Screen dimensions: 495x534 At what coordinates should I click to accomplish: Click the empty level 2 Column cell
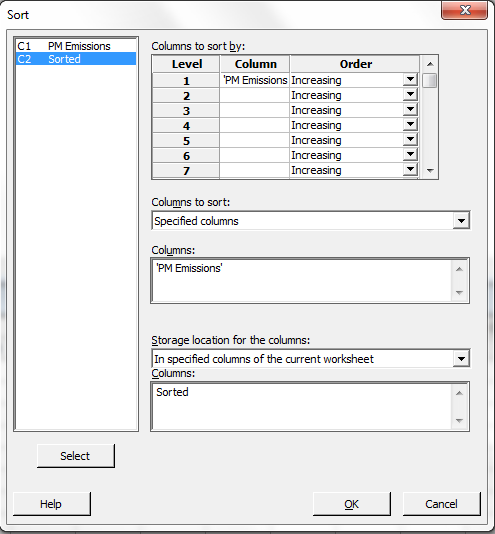pyautogui.click(x=255, y=95)
